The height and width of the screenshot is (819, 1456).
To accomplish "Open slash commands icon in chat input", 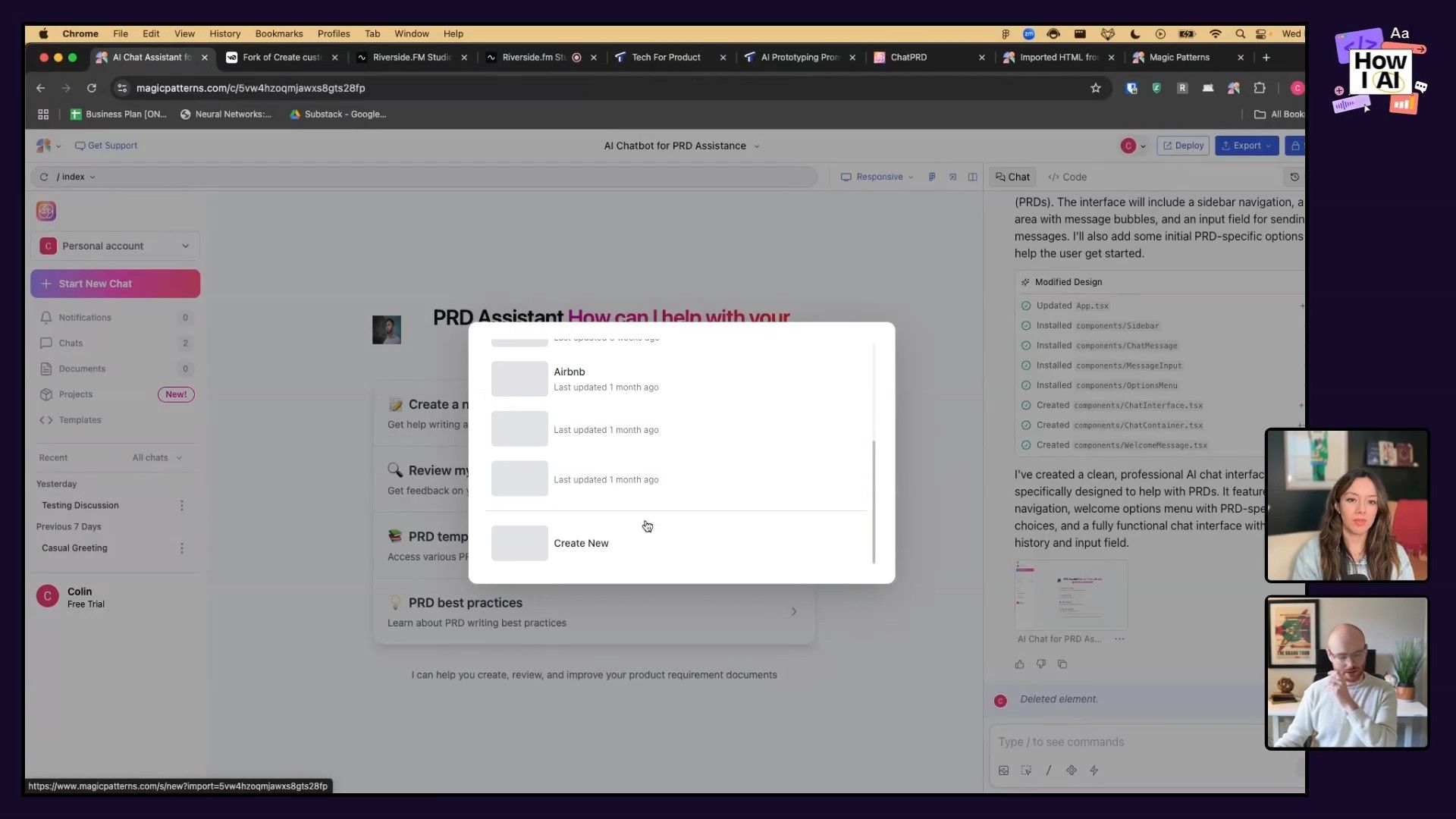I will 1049,770.
